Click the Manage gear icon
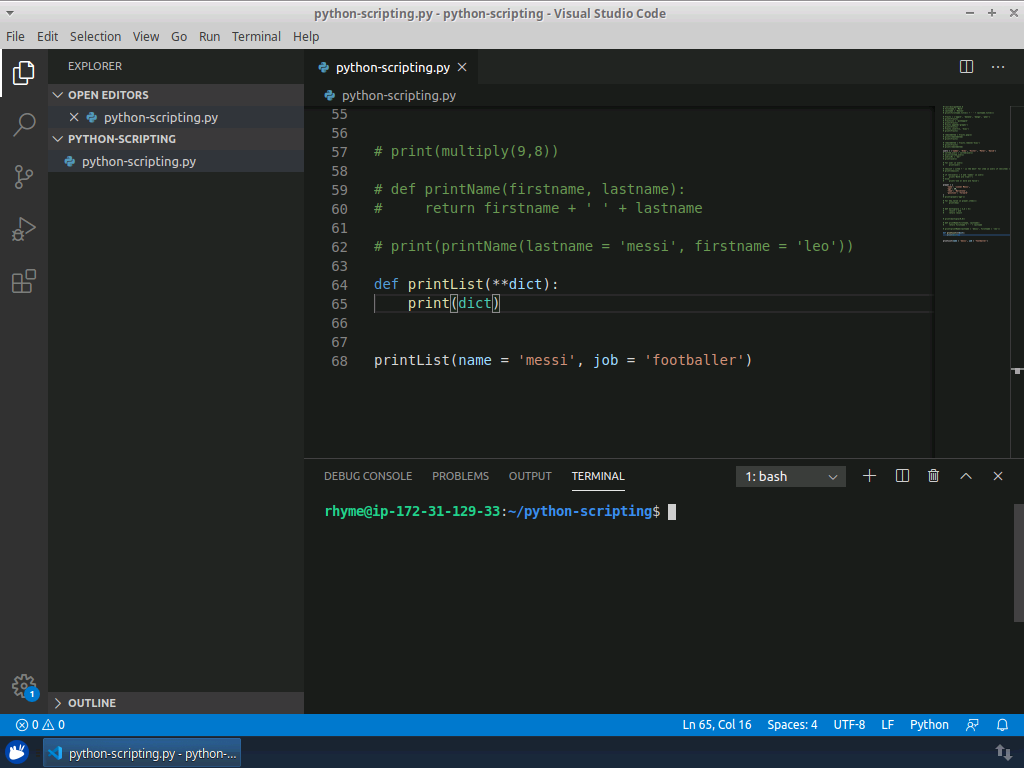The height and width of the screenshot is (768, 1024). click(24, 686)
